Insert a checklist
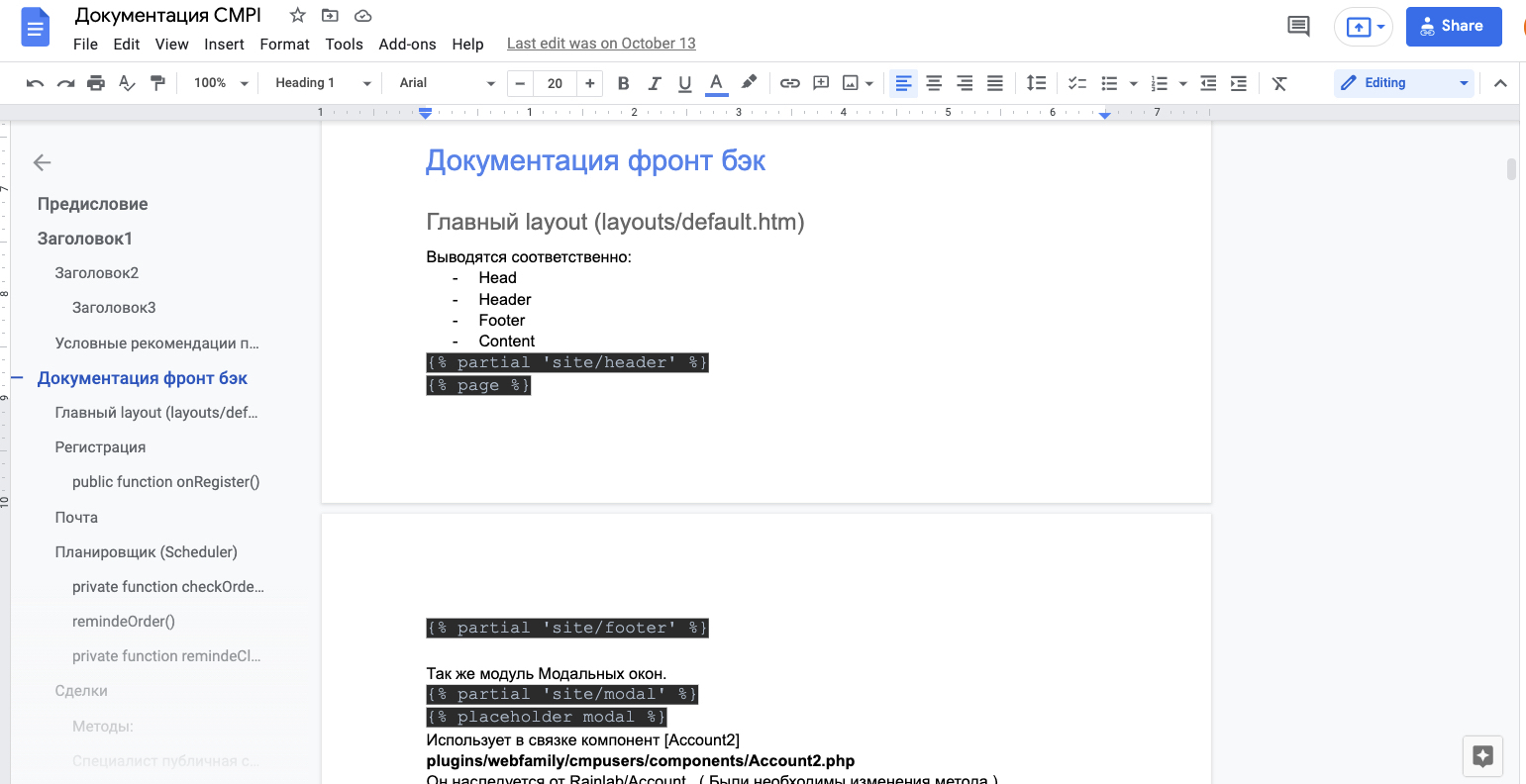Viewport: 1526px width, 784px height. (x=1077, y=83)
